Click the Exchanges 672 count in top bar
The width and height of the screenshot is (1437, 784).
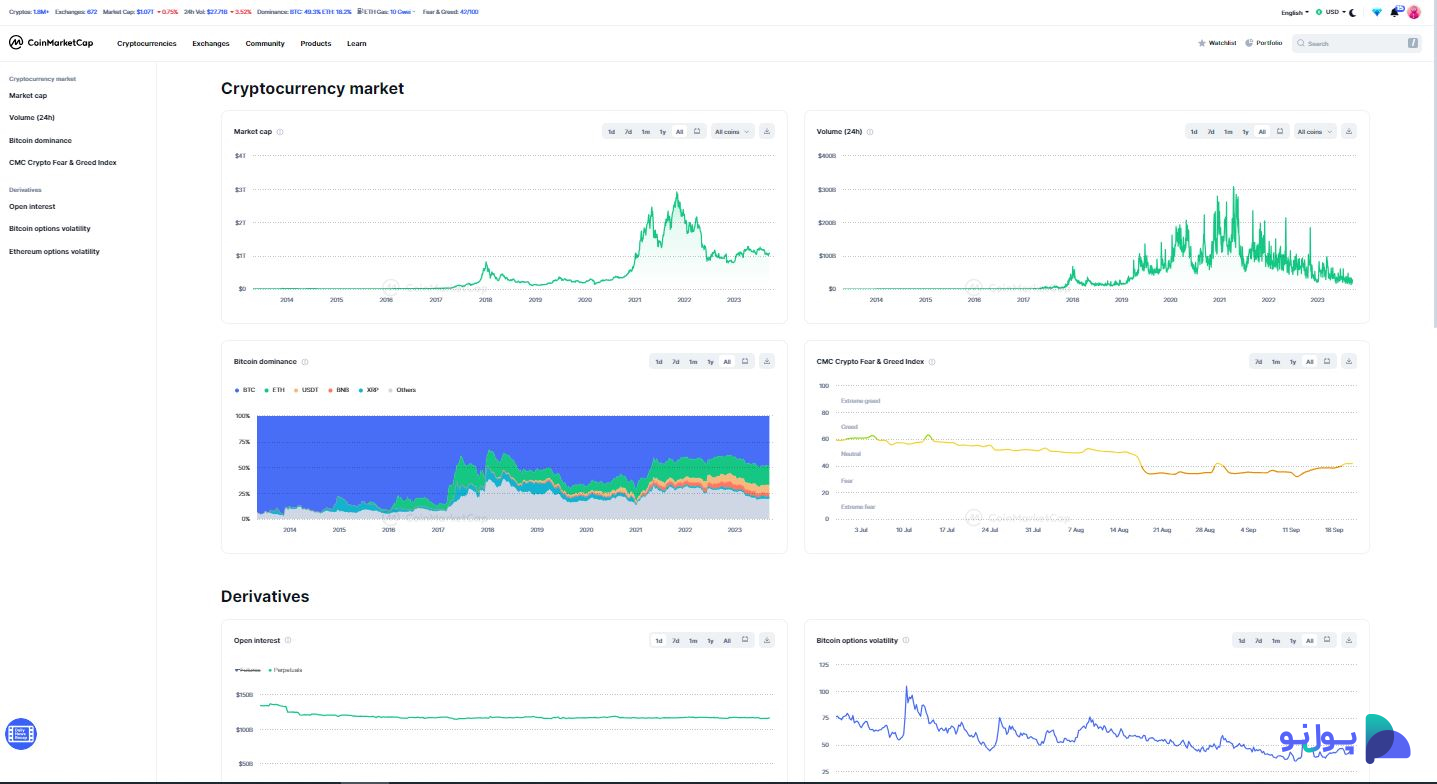coord(92,12)
